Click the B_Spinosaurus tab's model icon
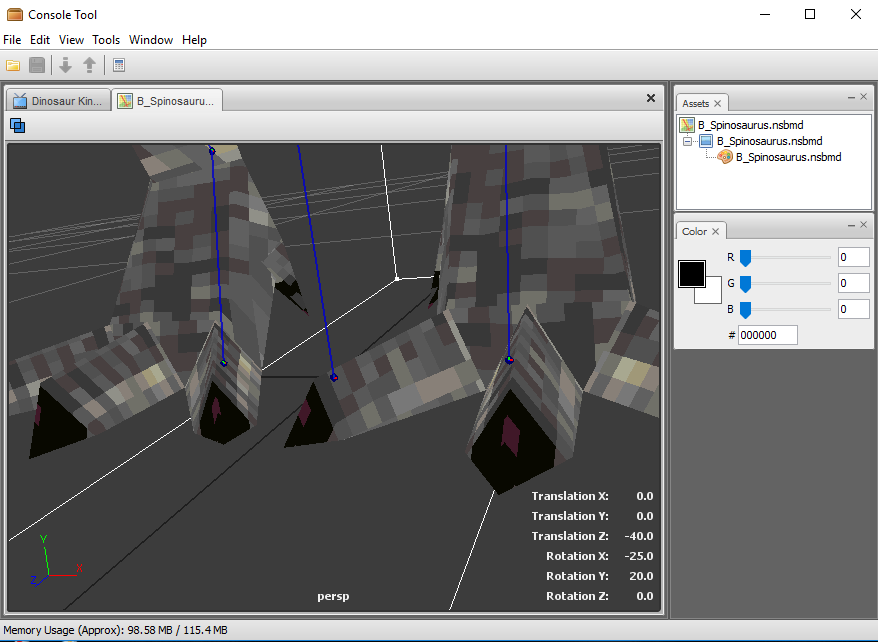This screenshot has height=642, width=878. (x=125, y=101)
